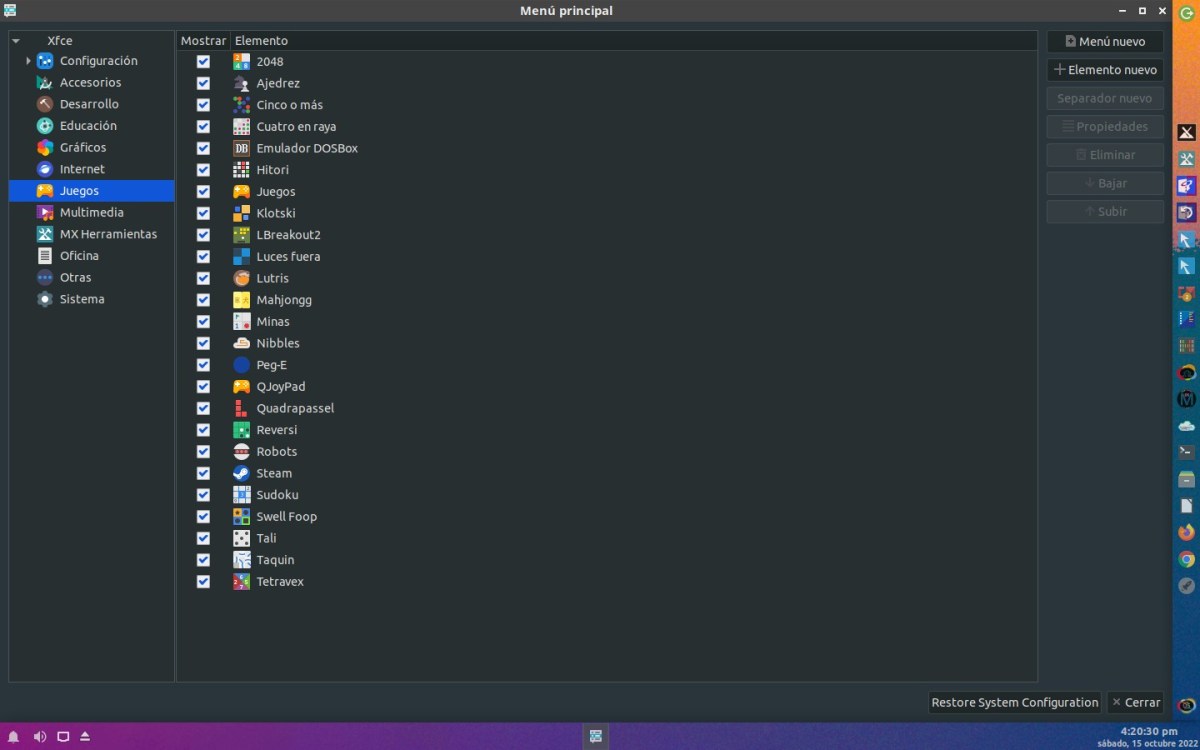Select the Steam game entry icon
This screenshot has height=750, width=1200.
241,473
